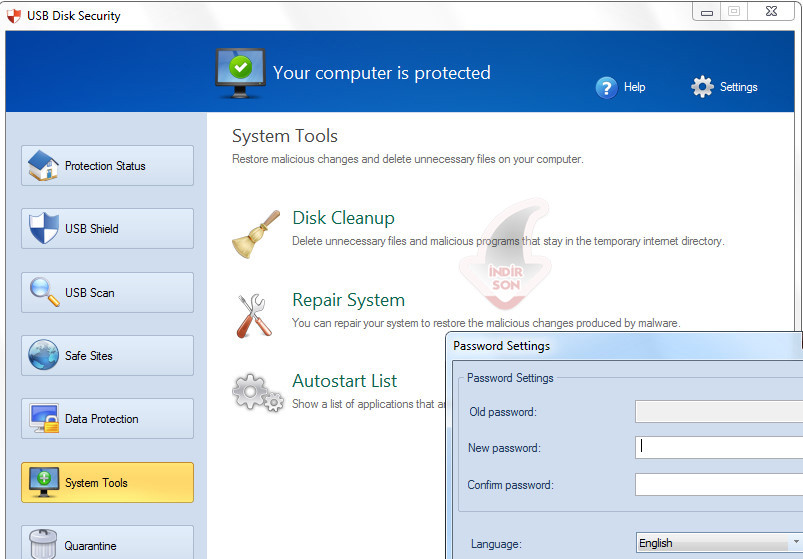Viewport: 803px width, 559px height.
Task: Close the USB Disk Security window
Action: point(771,11)
